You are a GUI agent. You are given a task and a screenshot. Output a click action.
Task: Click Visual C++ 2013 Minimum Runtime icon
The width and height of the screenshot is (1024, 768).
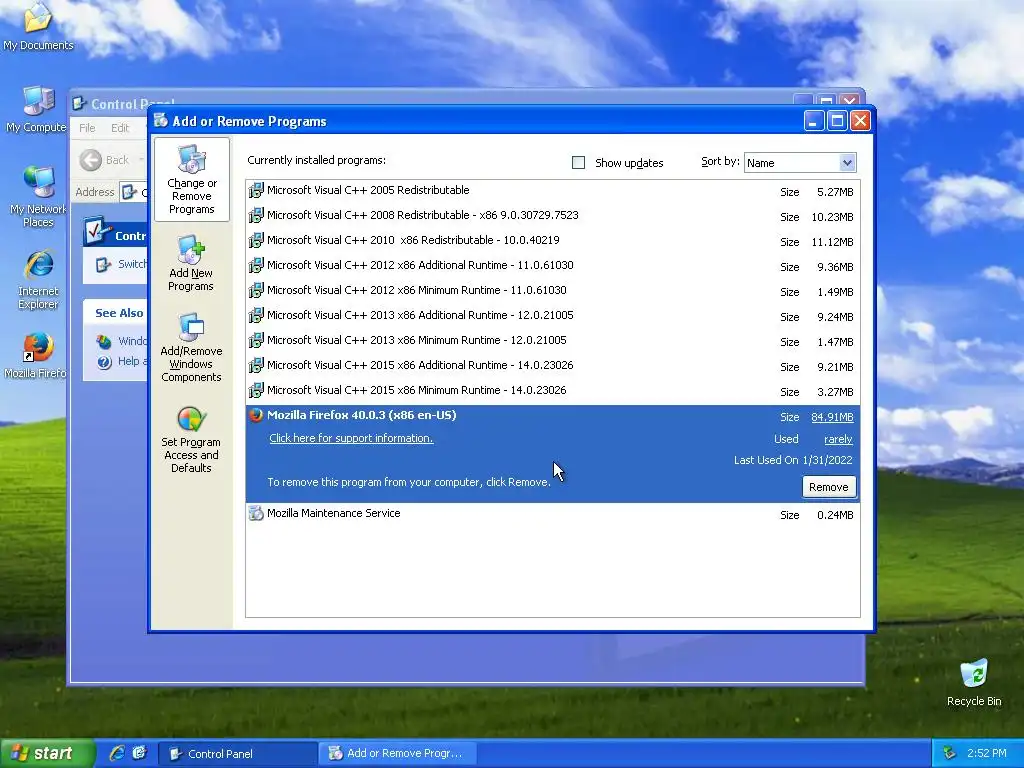[256, 341]
